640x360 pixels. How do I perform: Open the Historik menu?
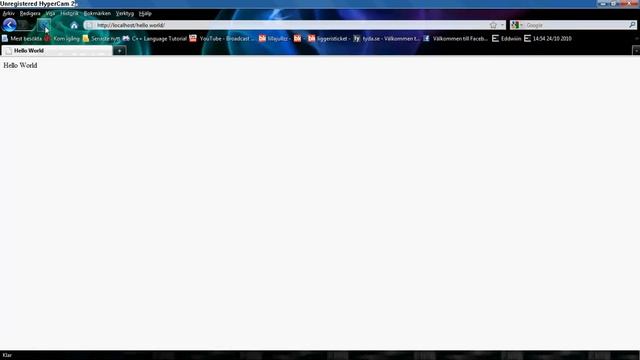(69, 13)
